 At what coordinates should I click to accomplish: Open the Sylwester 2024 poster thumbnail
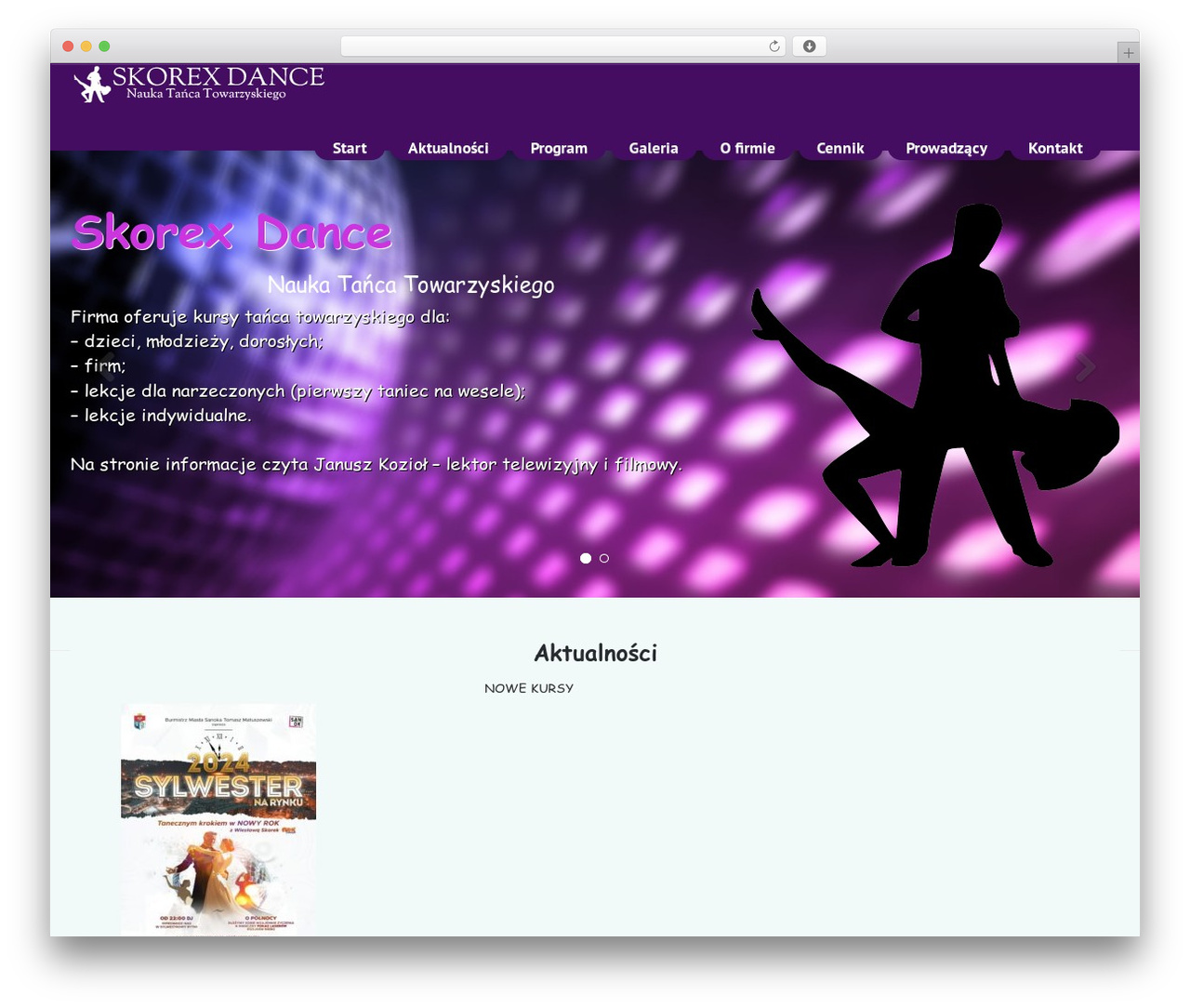pyautogui.click(x=218, y=820)
